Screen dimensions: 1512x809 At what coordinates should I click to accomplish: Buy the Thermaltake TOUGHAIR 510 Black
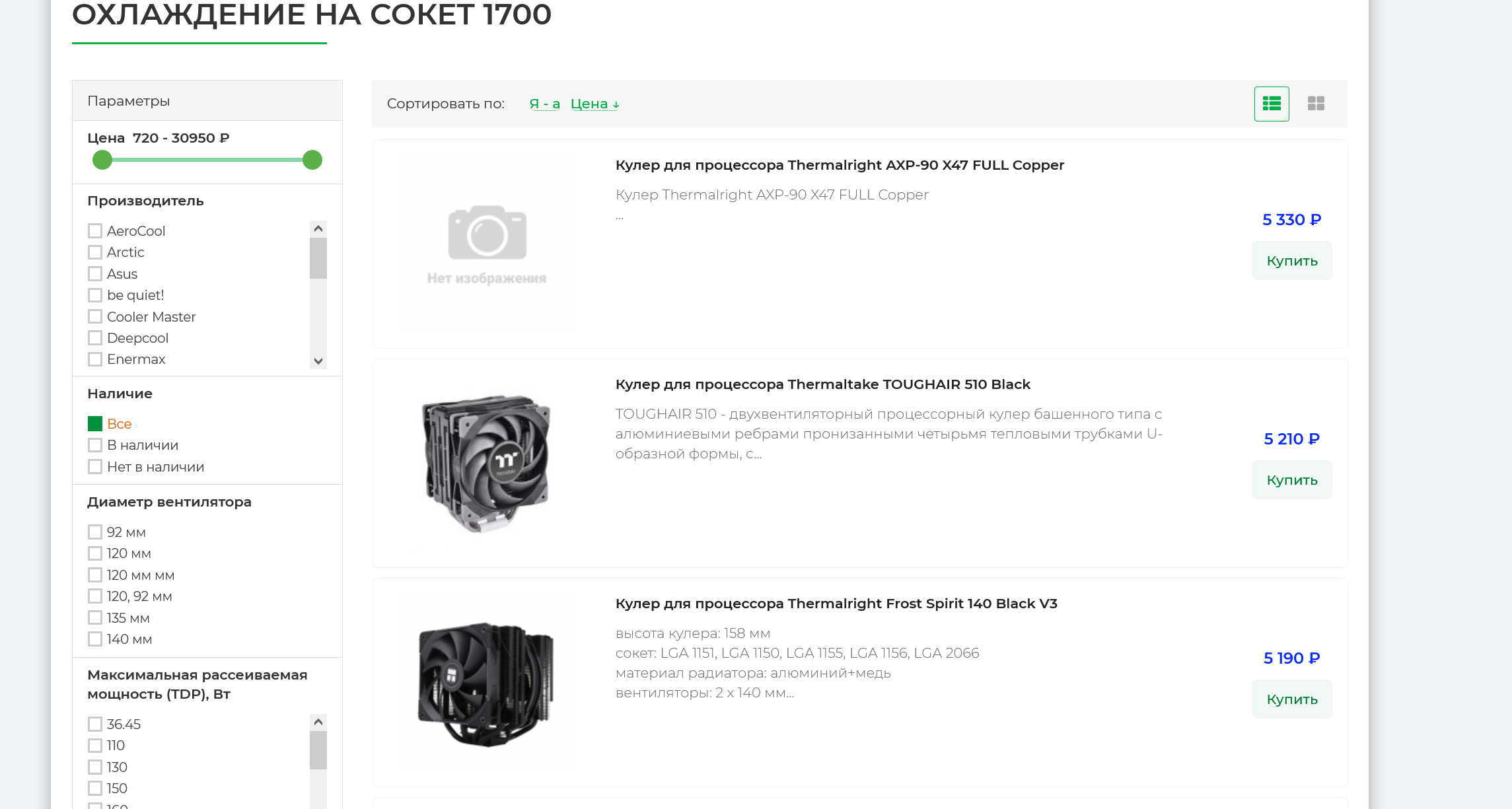click(x=1291, y=480)
